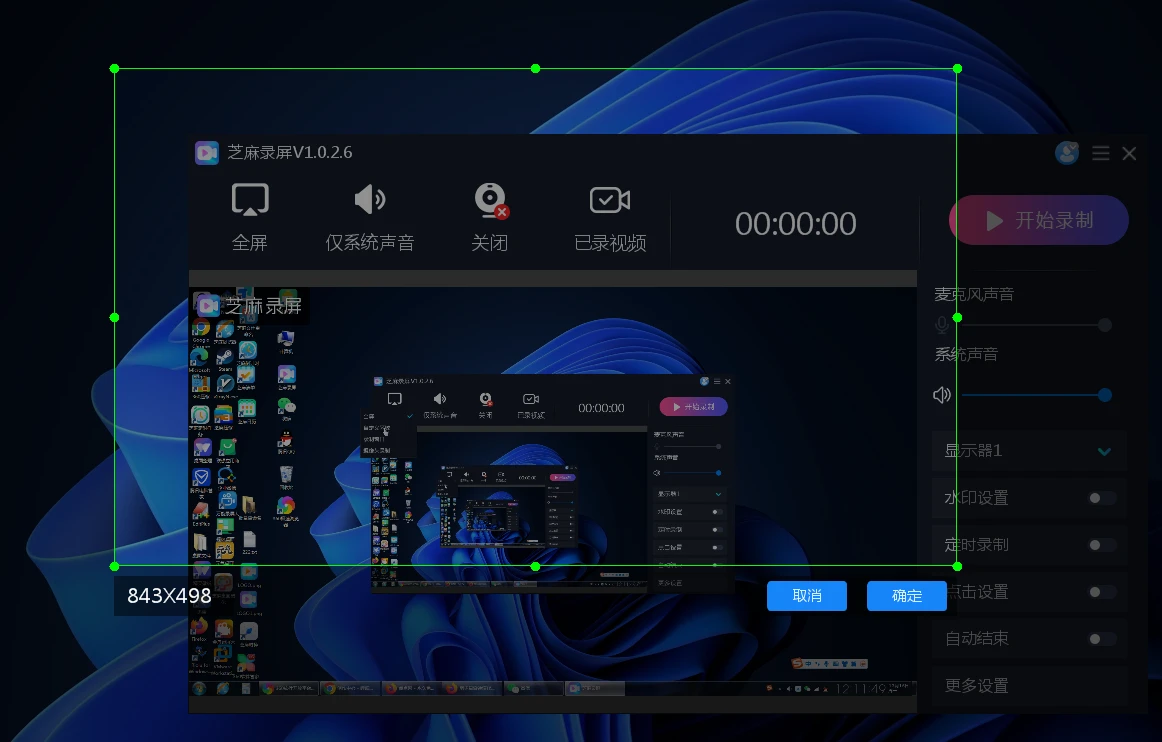Click the webcam 关闭 camera icon
1162x742 pixels.
pos(490,201)
